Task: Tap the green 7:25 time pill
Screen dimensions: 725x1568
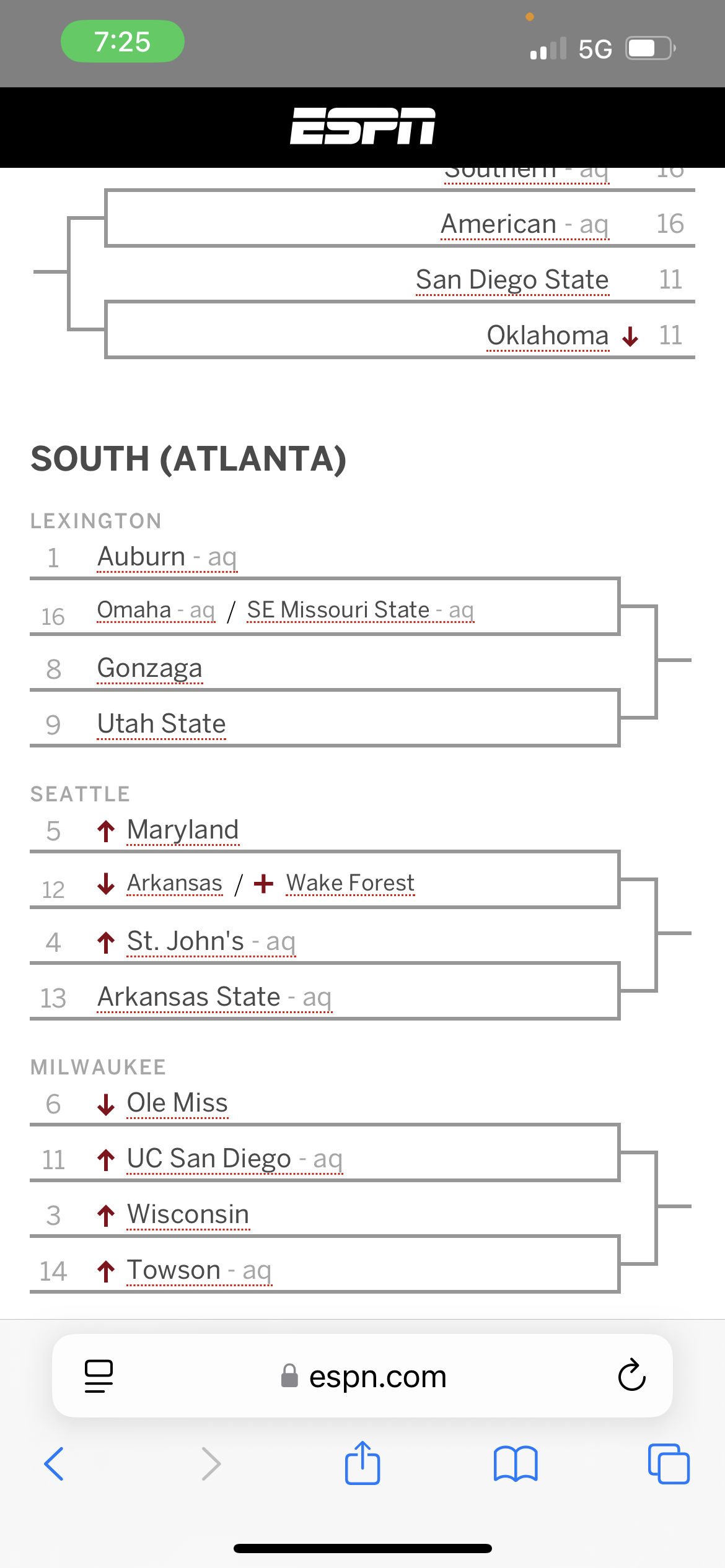Action: tap(123, 41)
